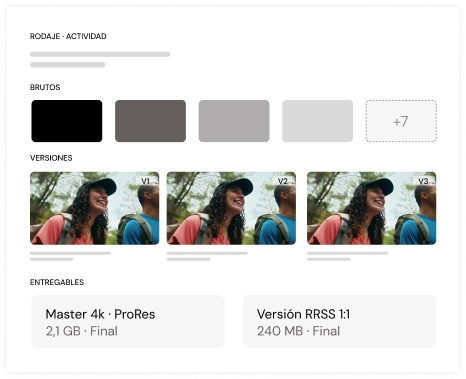
Task: Click the RODAJE - ACTIVIDAD heading
Action: 68,36
